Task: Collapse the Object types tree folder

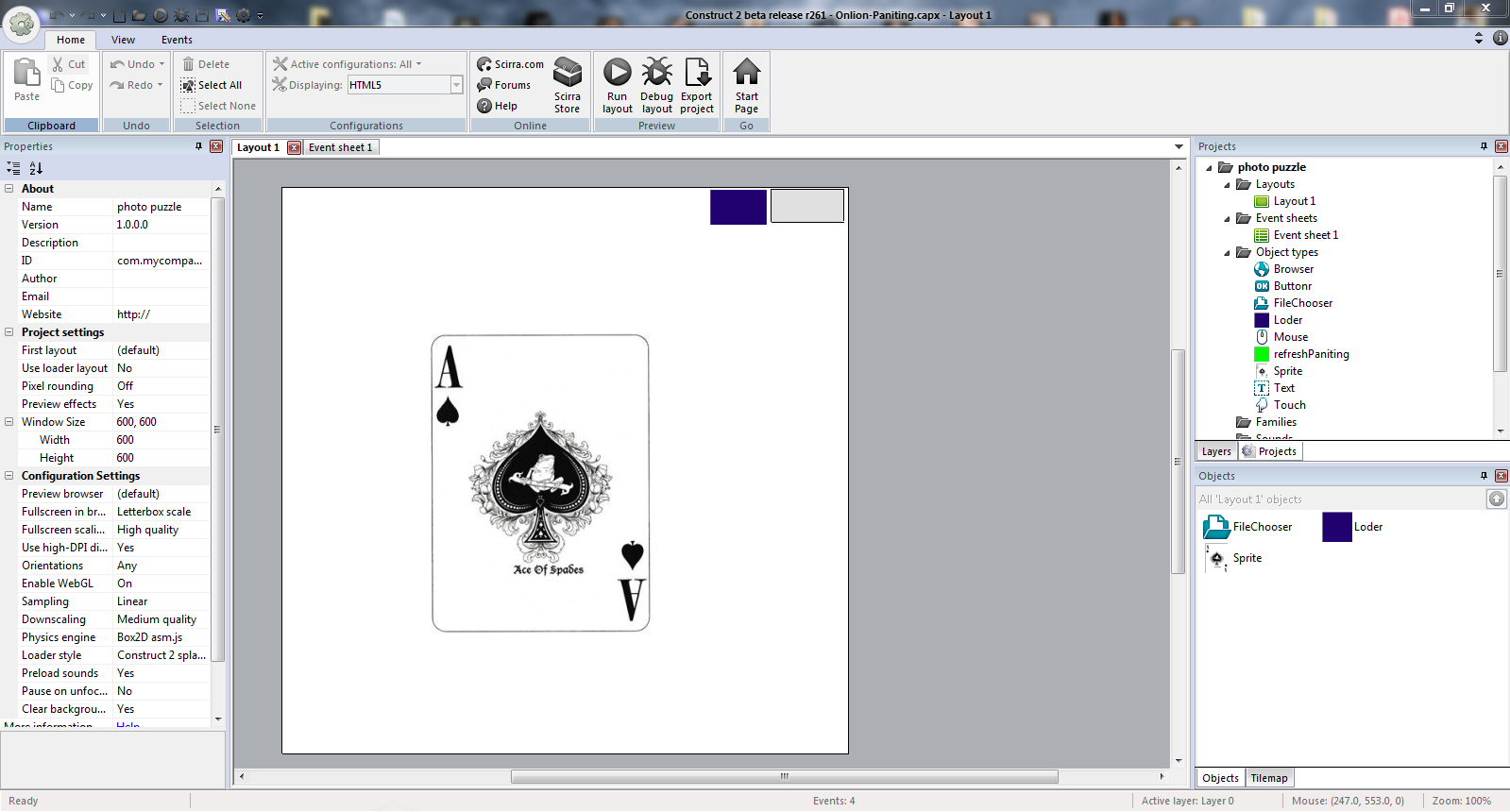Action: point(1227,253)
